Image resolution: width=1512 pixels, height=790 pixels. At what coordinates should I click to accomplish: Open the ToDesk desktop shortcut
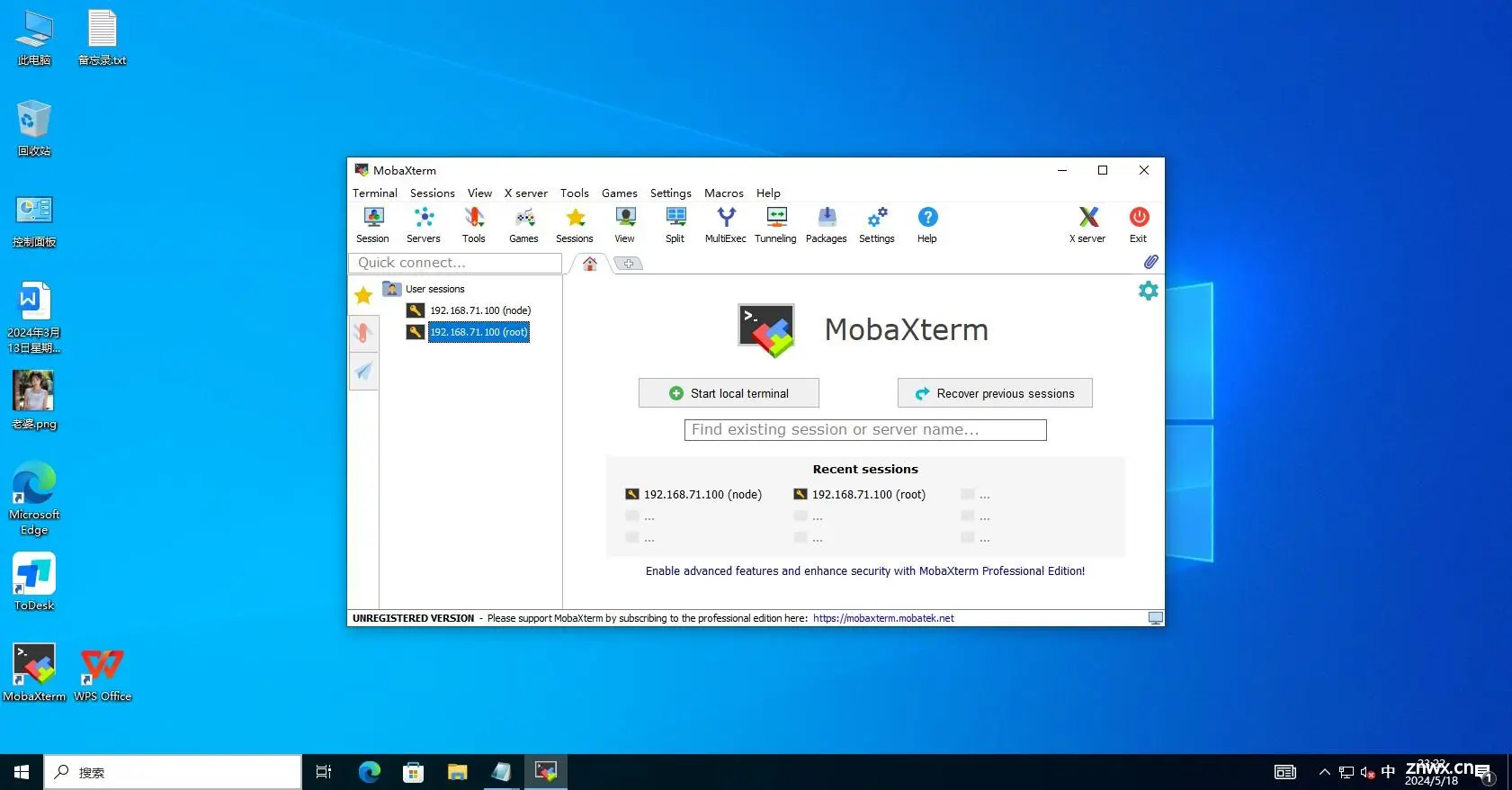[x=34, y=581]
